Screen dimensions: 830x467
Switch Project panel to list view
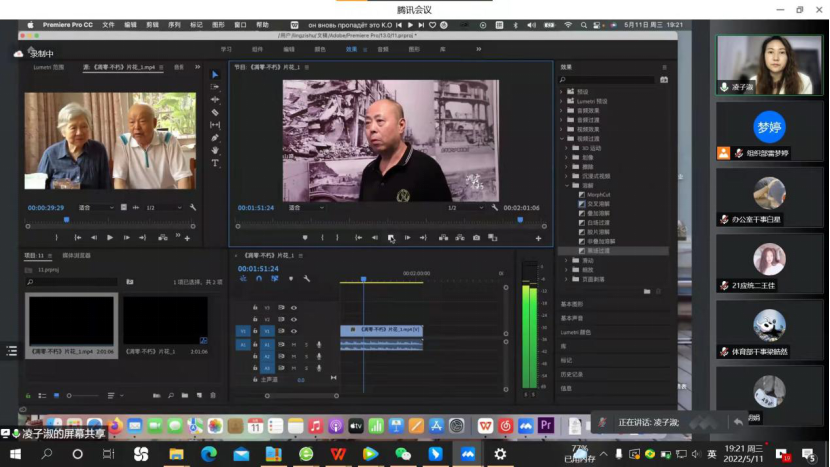(x=42, y=396)
